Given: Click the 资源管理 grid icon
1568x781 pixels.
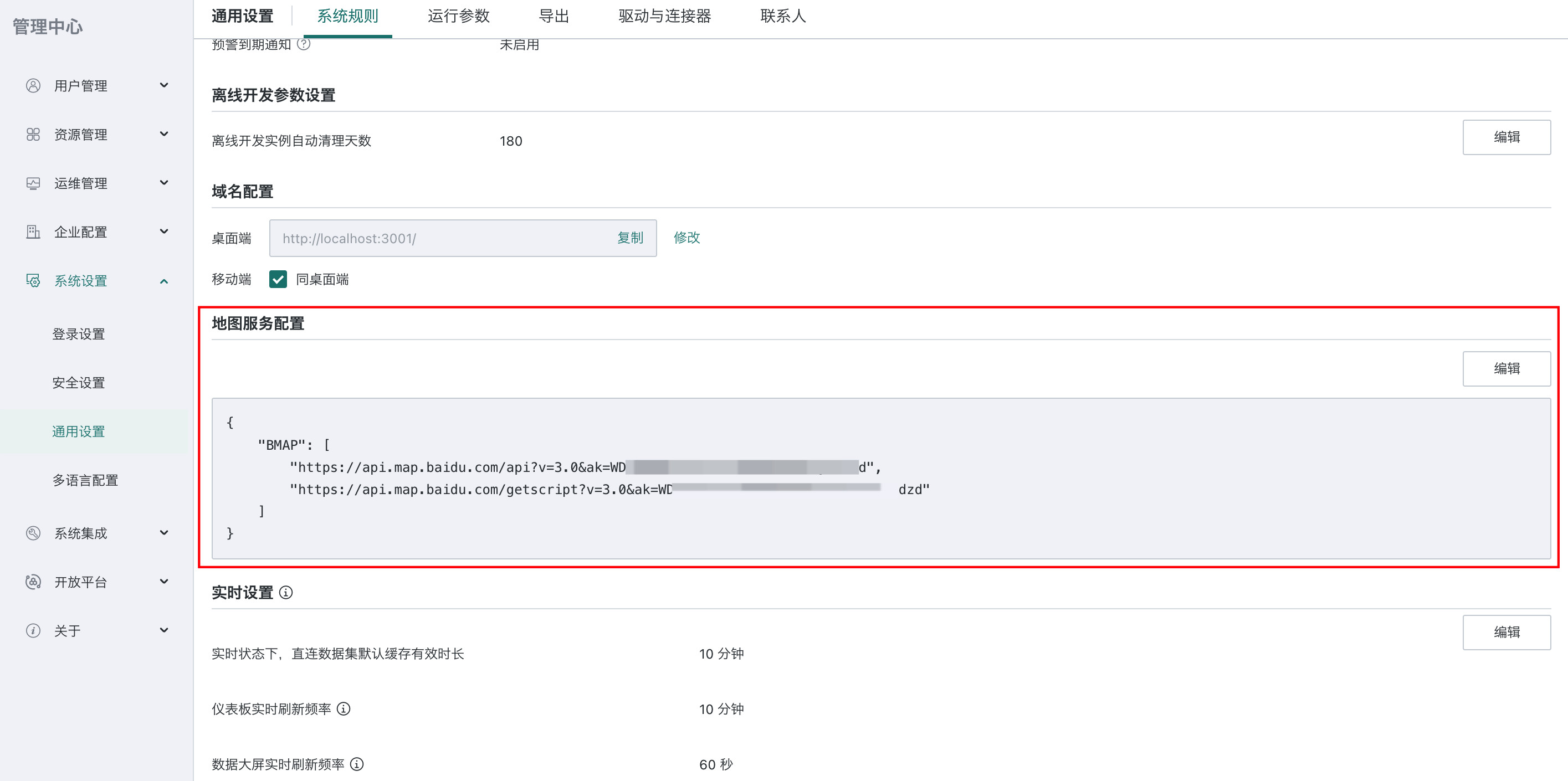Looking at the screenshot, I should pyautogui.click(x=33, y=135).
